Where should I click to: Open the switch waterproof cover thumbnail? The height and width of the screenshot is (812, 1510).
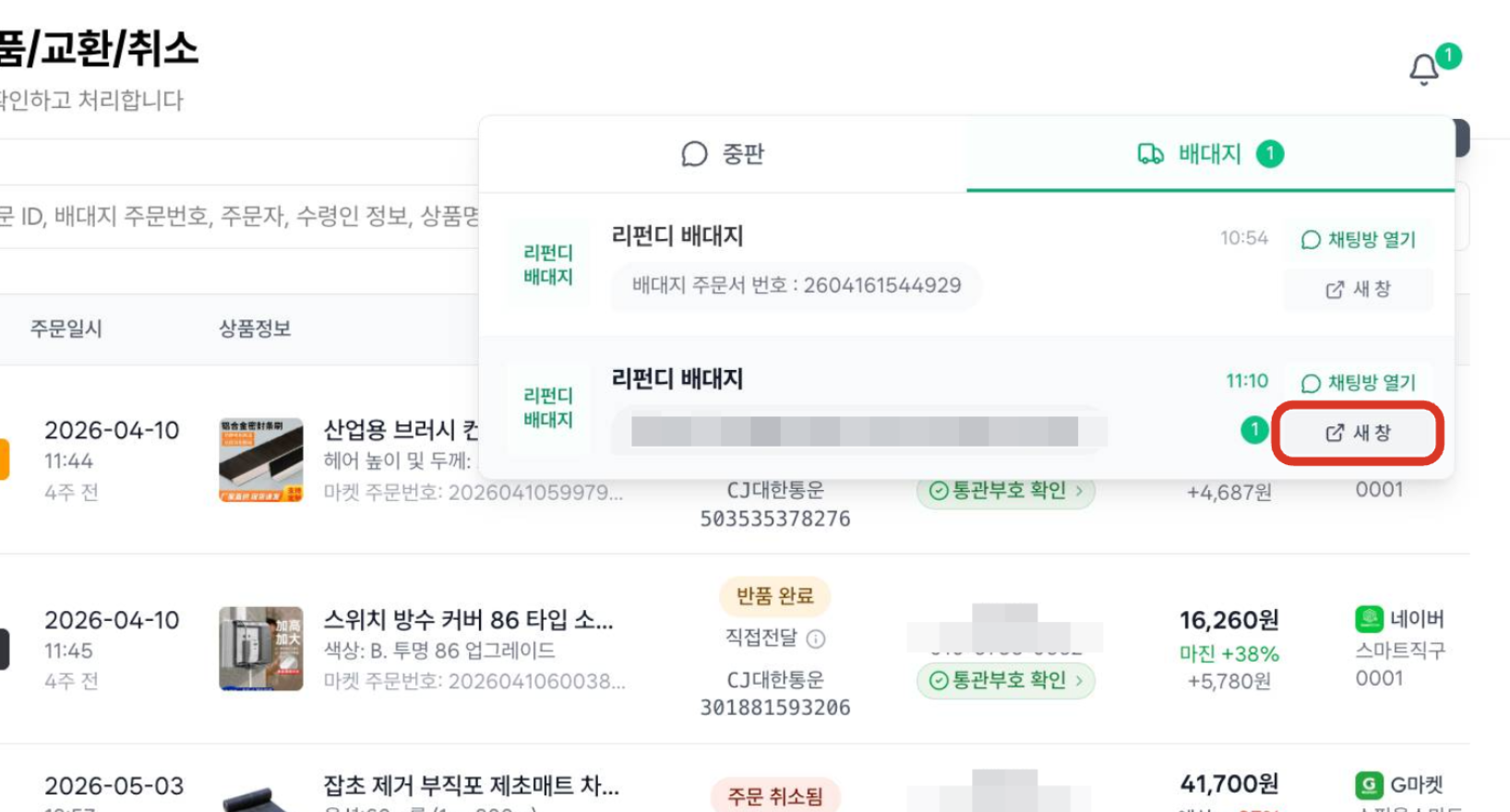261,649
